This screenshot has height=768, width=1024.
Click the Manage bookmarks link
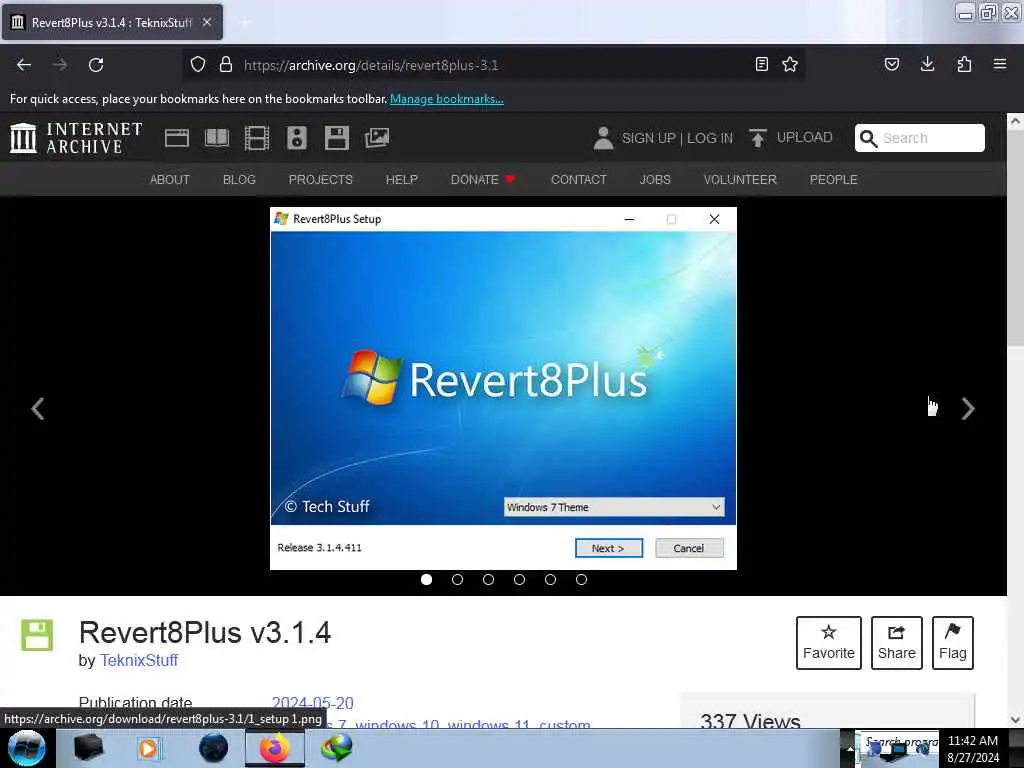447,99
